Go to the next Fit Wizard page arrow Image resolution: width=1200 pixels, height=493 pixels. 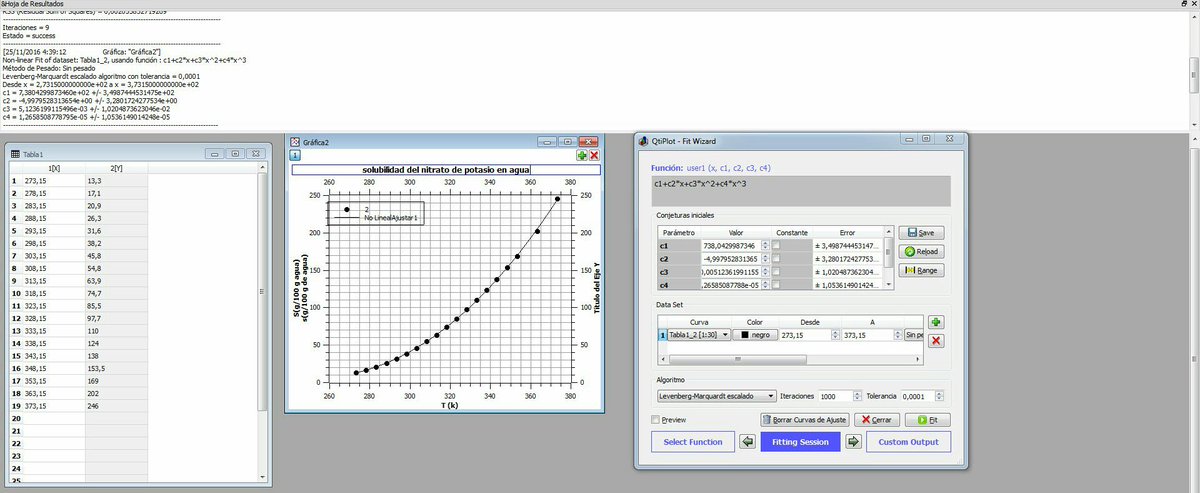[x=853, y=442]
